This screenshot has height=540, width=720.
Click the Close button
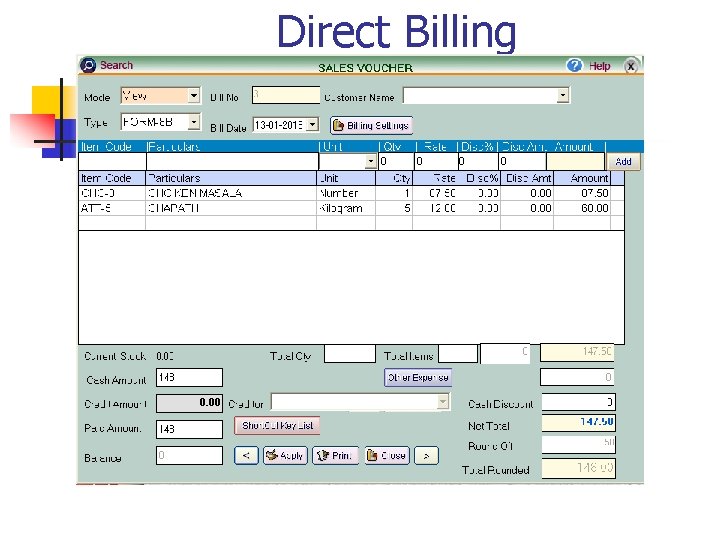point(387,456)
